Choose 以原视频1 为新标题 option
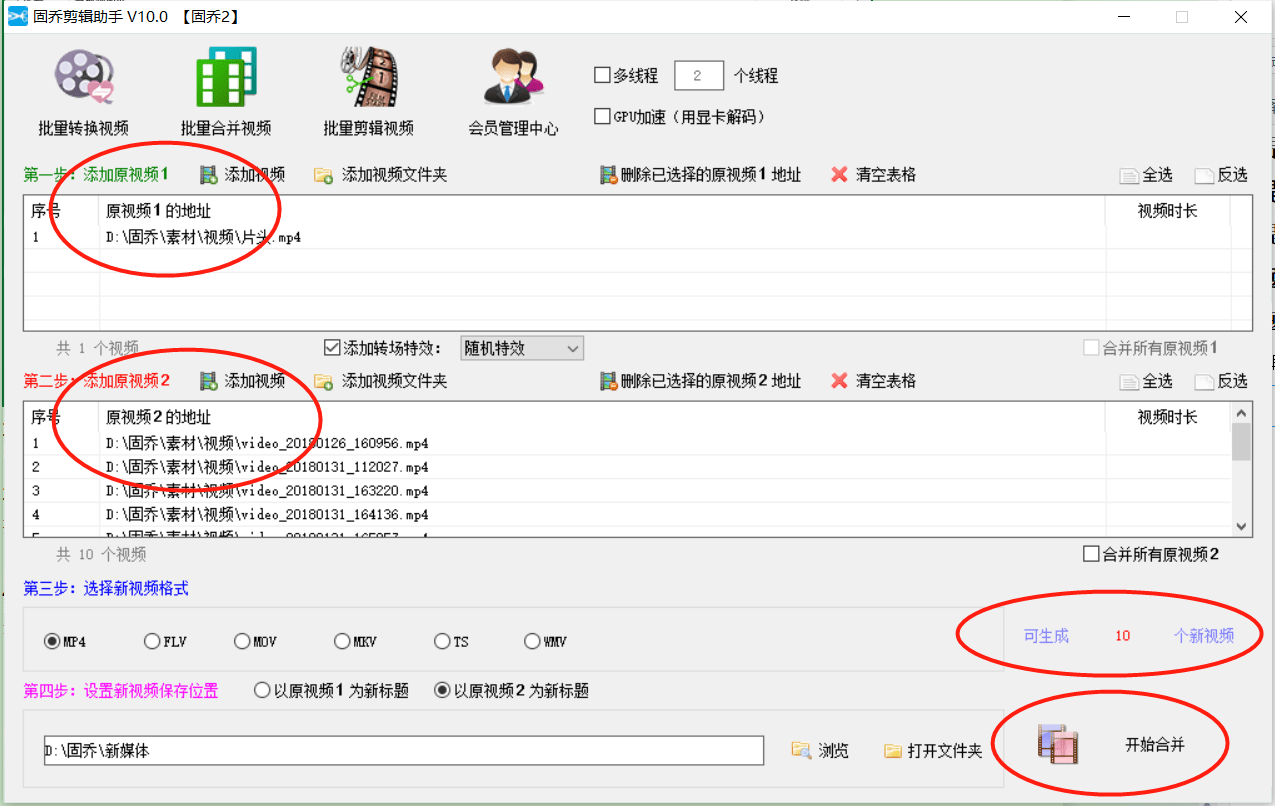The image size is (1275, 806). click(x=263, y=691)
